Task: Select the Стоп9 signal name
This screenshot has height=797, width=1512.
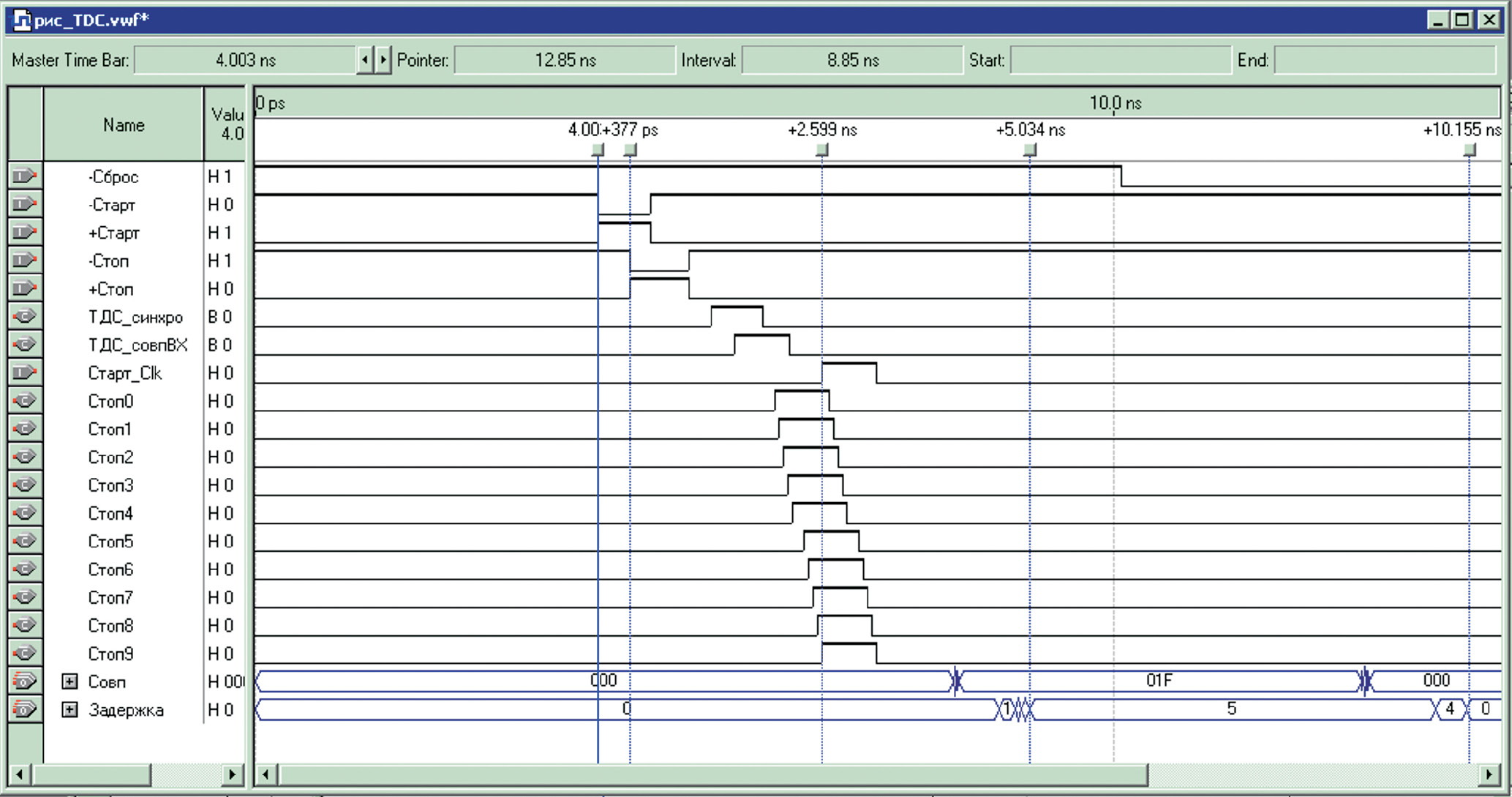Action: tap(110, 654)
